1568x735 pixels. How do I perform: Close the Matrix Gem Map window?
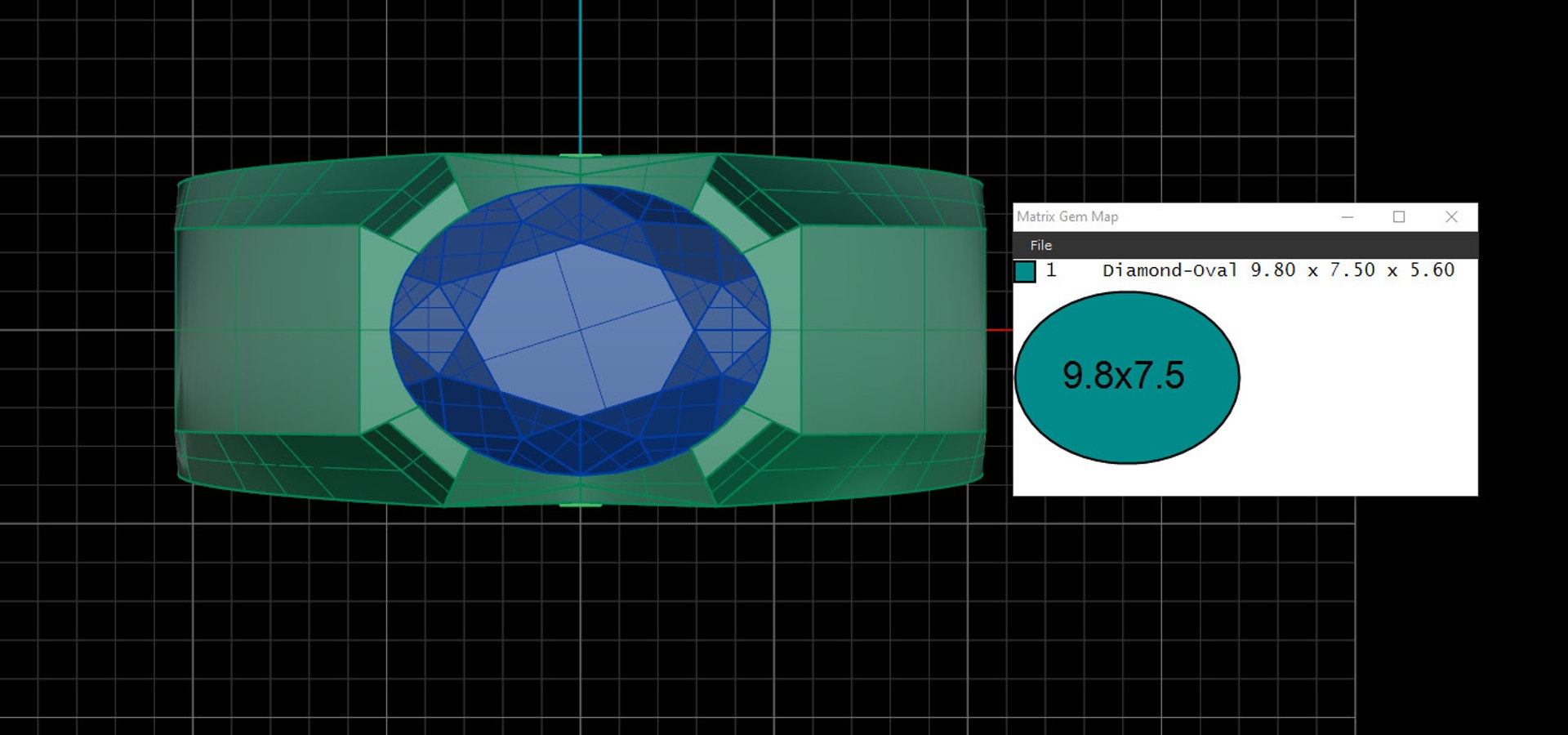1451,216
